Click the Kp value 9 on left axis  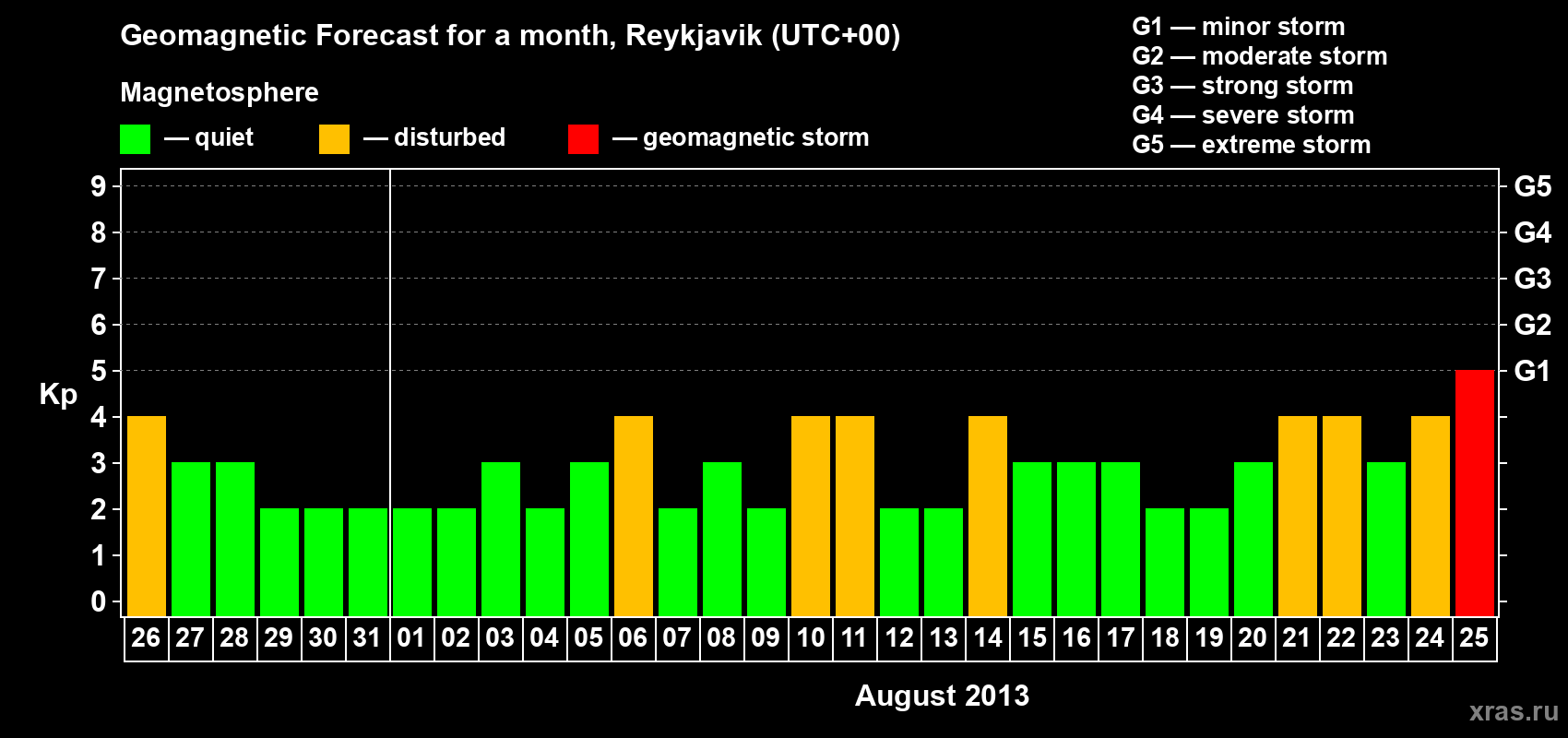pyautogui.click(x=98, y=186)
